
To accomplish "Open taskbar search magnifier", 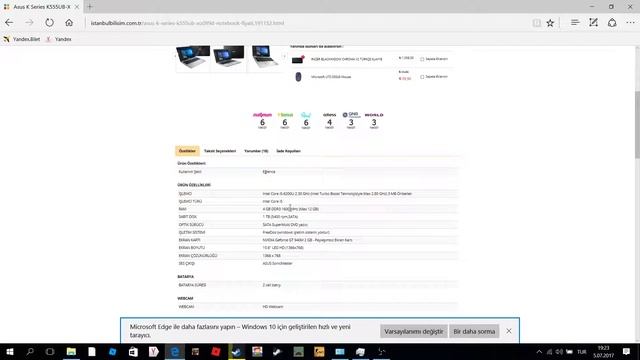I will 30,352.
